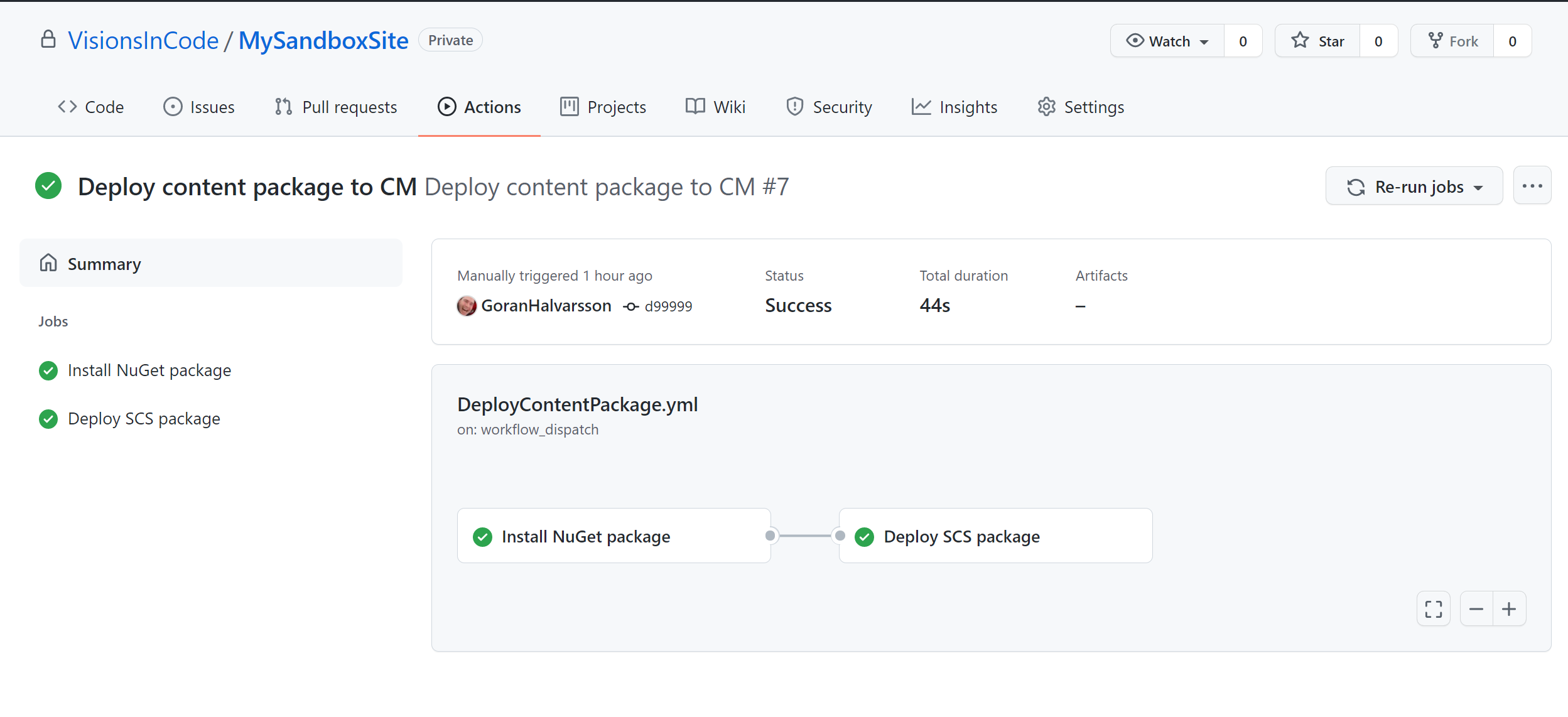Image resolution: width=1568 pixels, height=717 pixels.
Task: Click the commit d99999 link
Action: [668, 306]
